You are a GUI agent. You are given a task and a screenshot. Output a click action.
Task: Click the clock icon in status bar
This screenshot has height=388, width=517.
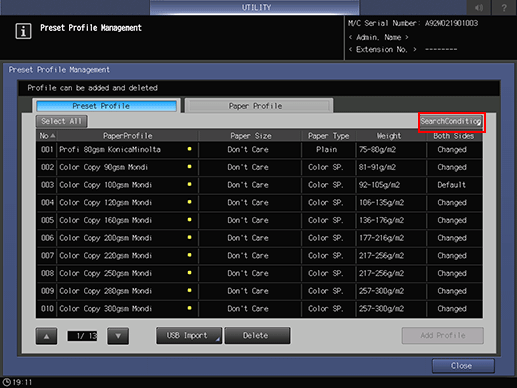click(6, 382)
